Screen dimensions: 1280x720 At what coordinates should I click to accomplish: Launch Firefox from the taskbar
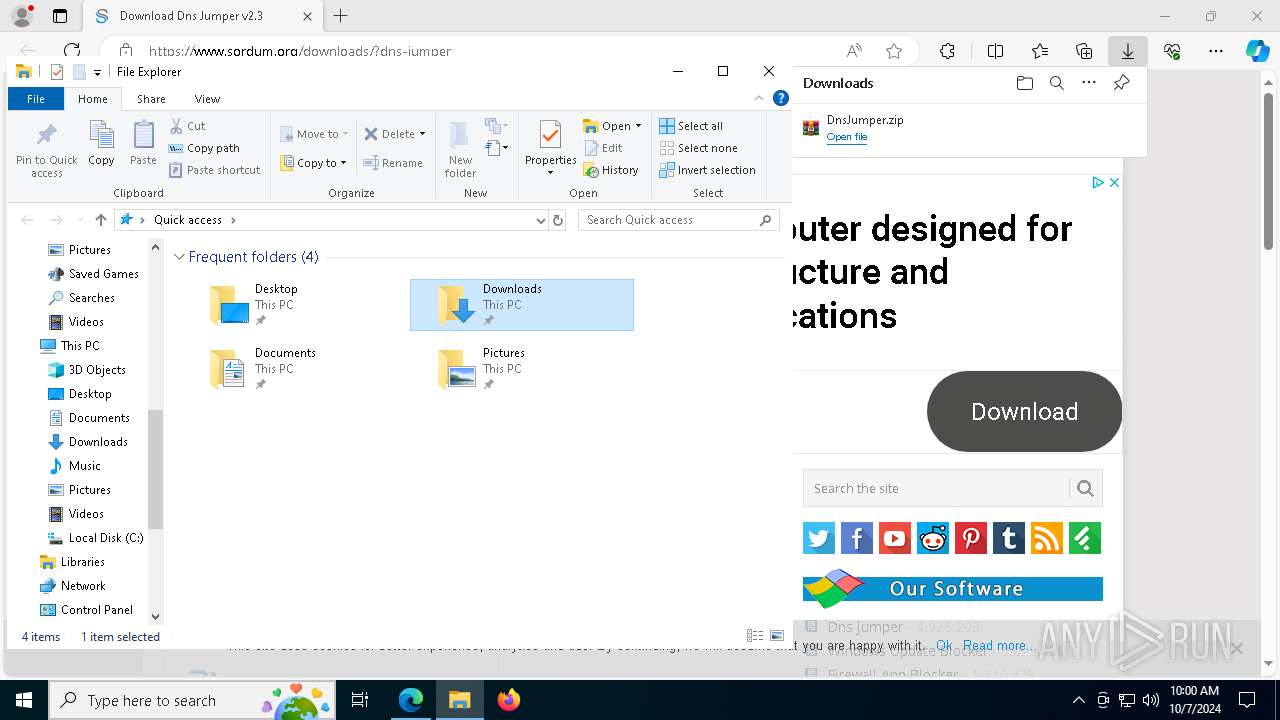pyautogui.click(x=508, y=700)
